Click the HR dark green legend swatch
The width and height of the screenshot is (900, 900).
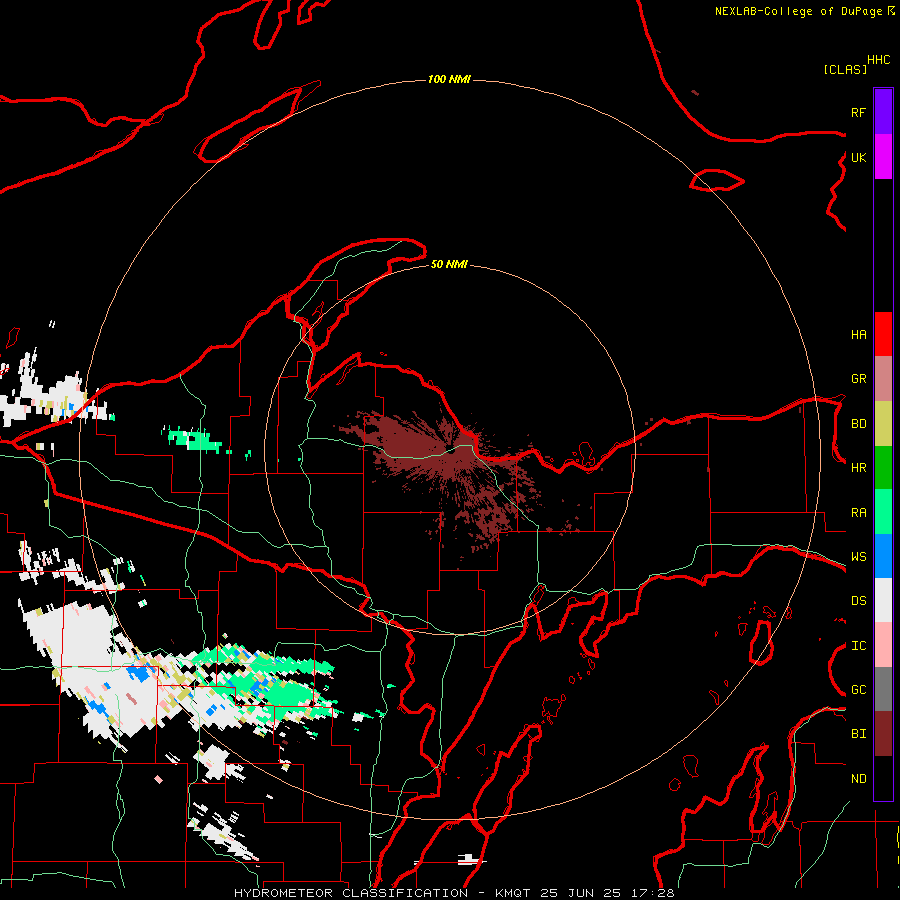click(x=883, y=467)
